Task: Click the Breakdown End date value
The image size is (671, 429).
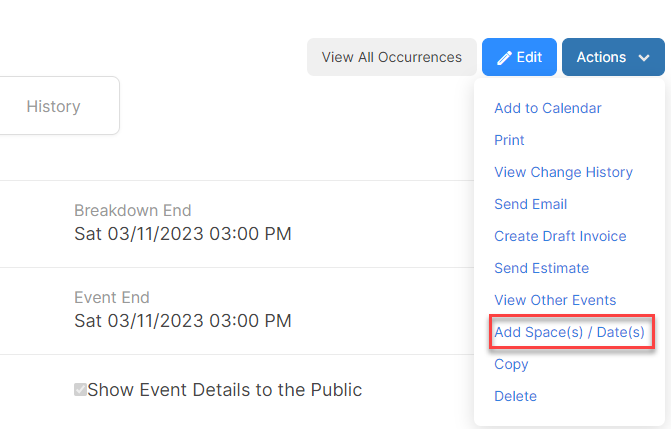Action: [183, 234]
